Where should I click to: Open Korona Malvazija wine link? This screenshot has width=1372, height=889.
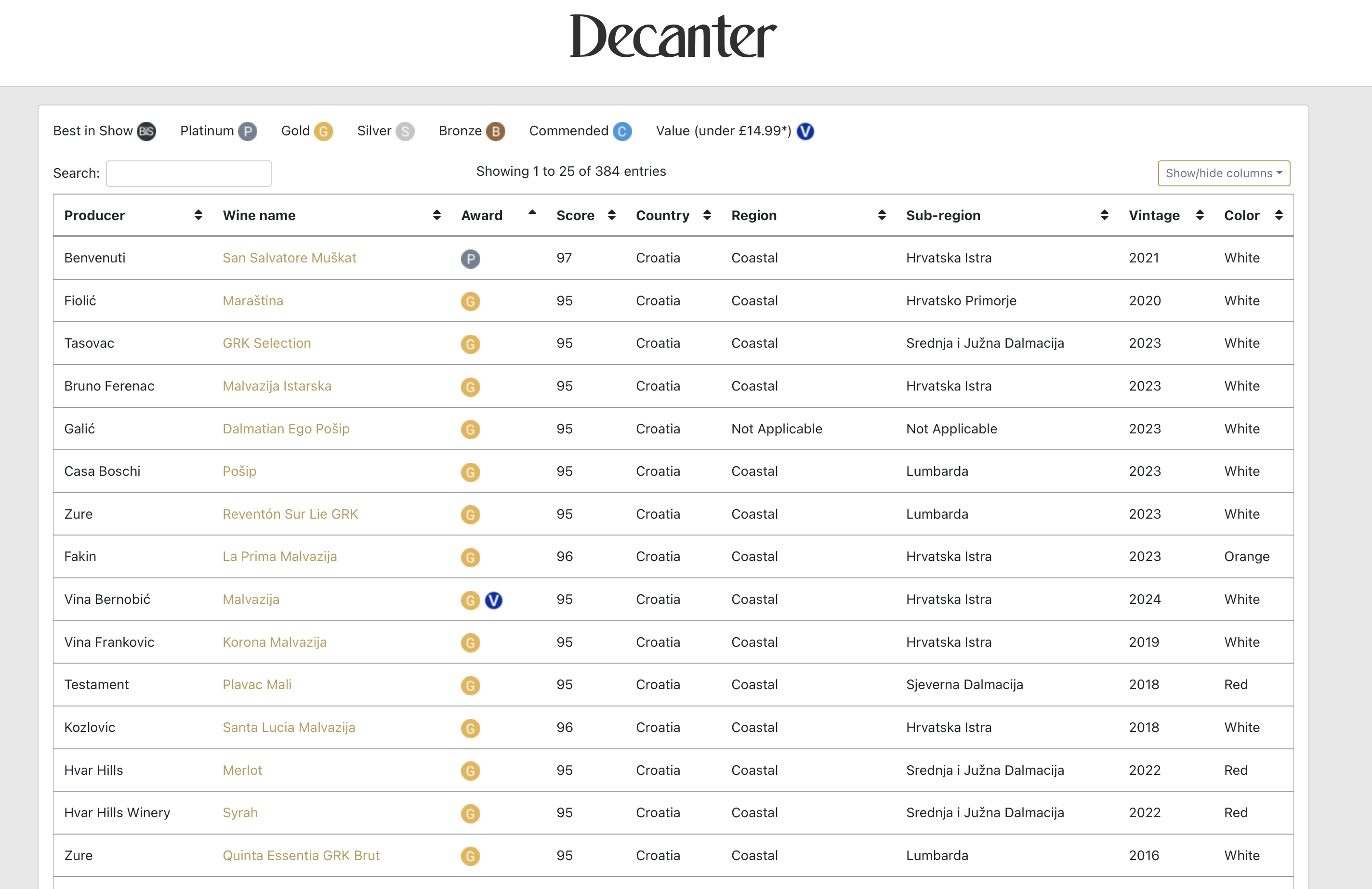pos(275,642)
